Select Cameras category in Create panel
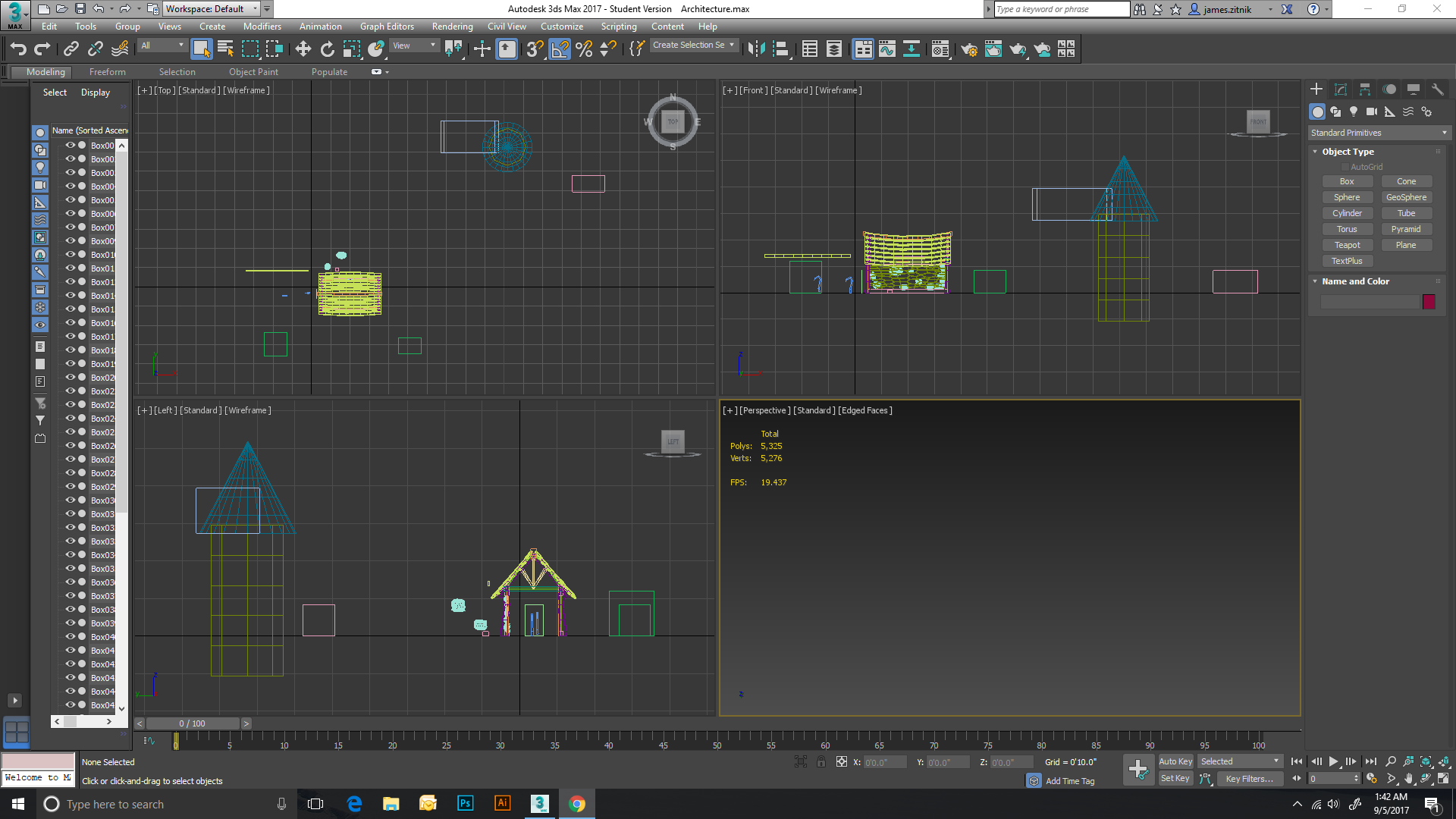This screenshot has height=819, width=1456. pos(1372,111)
